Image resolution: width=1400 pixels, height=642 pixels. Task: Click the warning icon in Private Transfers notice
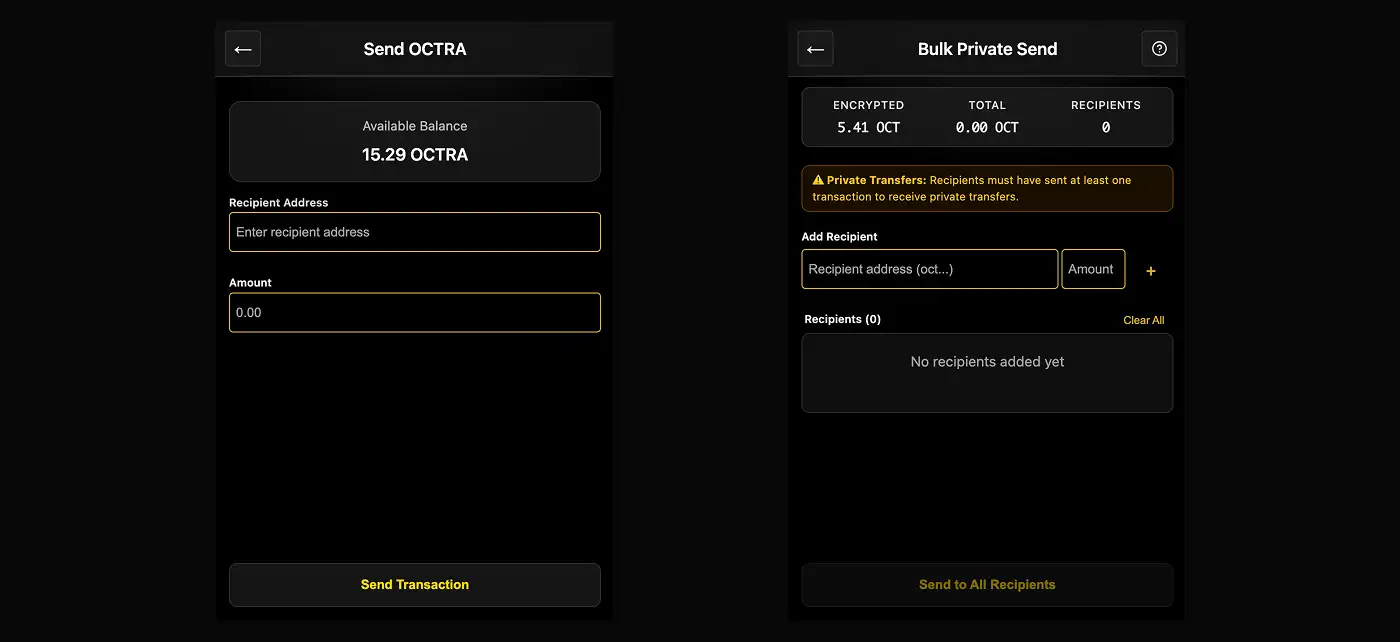(818, 181)
